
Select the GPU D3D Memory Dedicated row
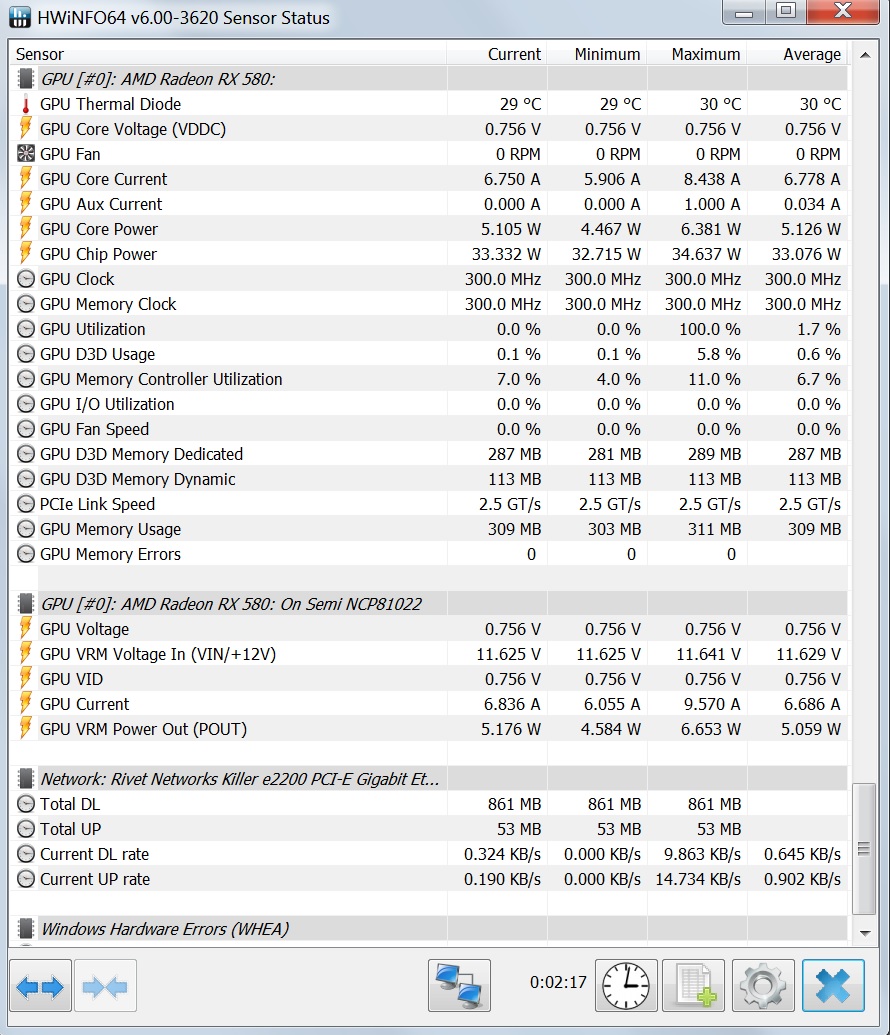(x=429, y=454)
